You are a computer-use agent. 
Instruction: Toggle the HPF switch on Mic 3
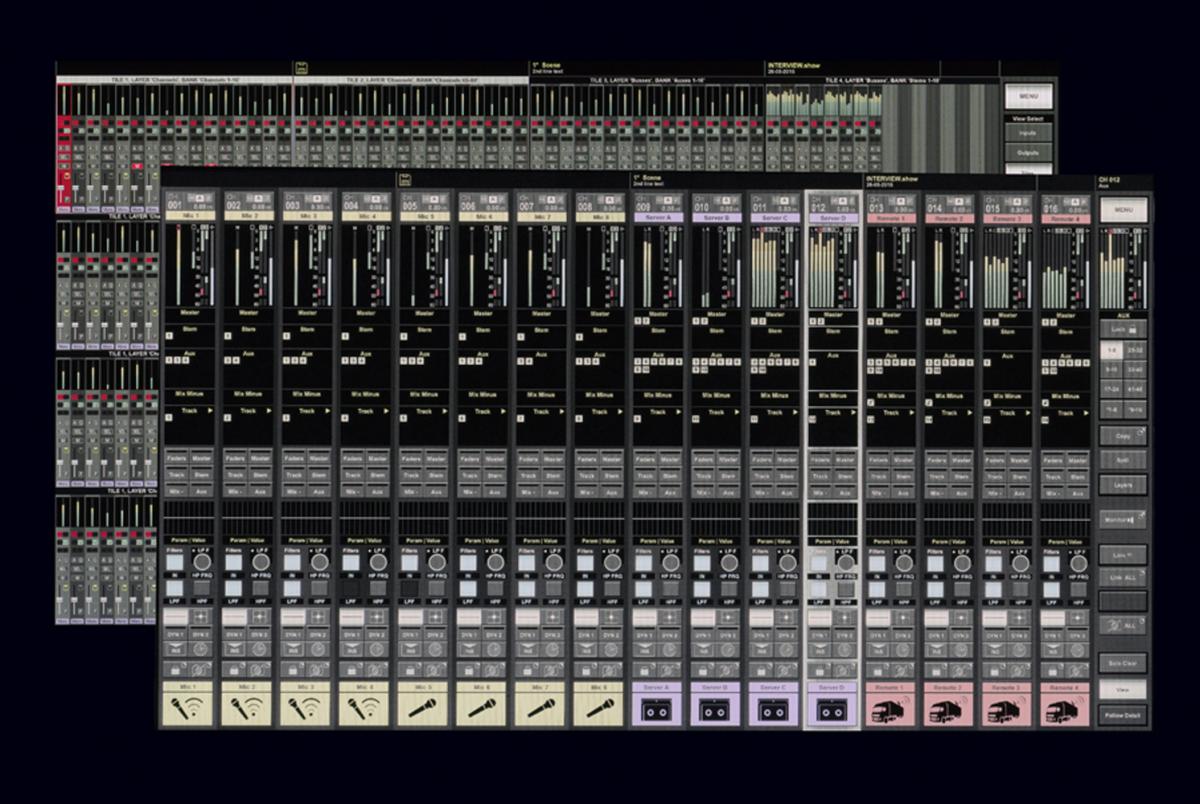tap(319, 588)
